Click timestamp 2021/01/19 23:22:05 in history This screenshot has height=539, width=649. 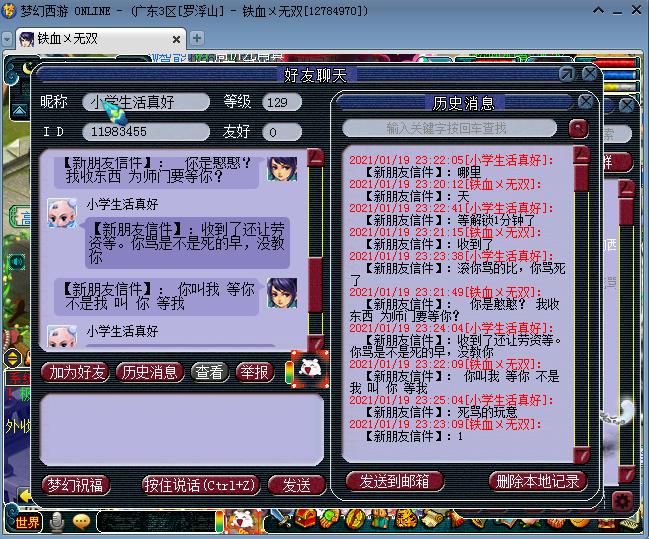coord(406,160)
